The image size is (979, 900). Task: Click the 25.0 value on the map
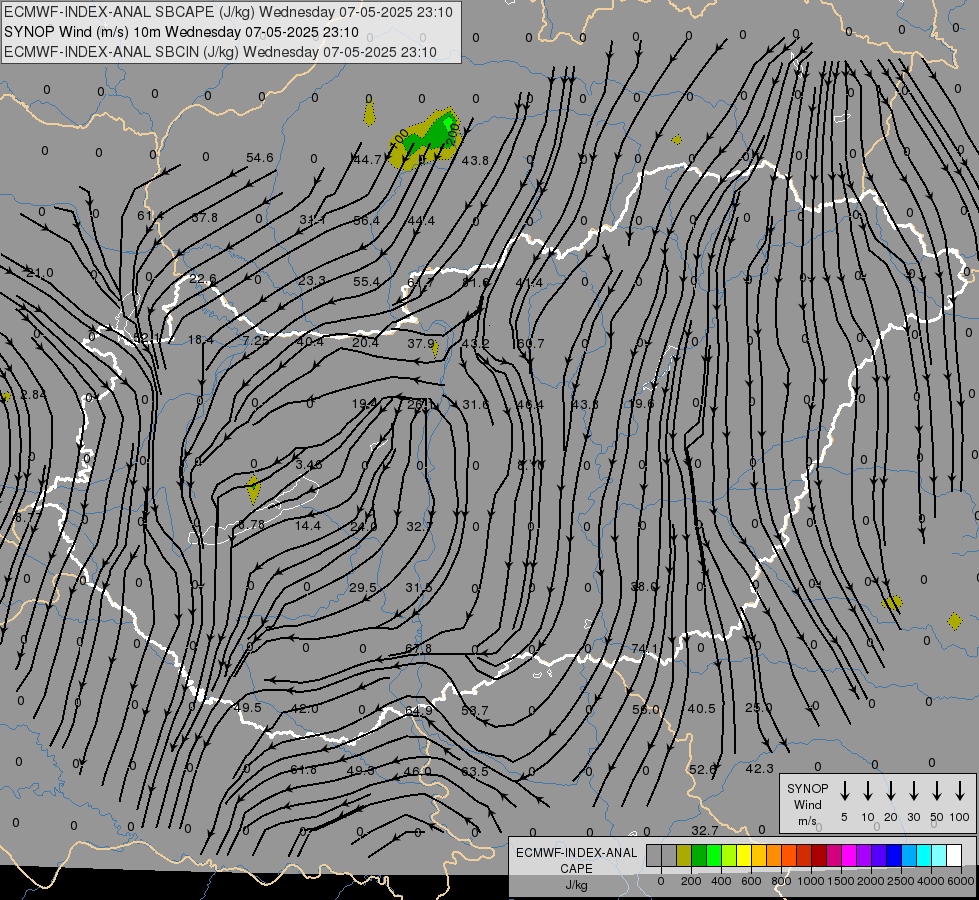coord(759,707)
